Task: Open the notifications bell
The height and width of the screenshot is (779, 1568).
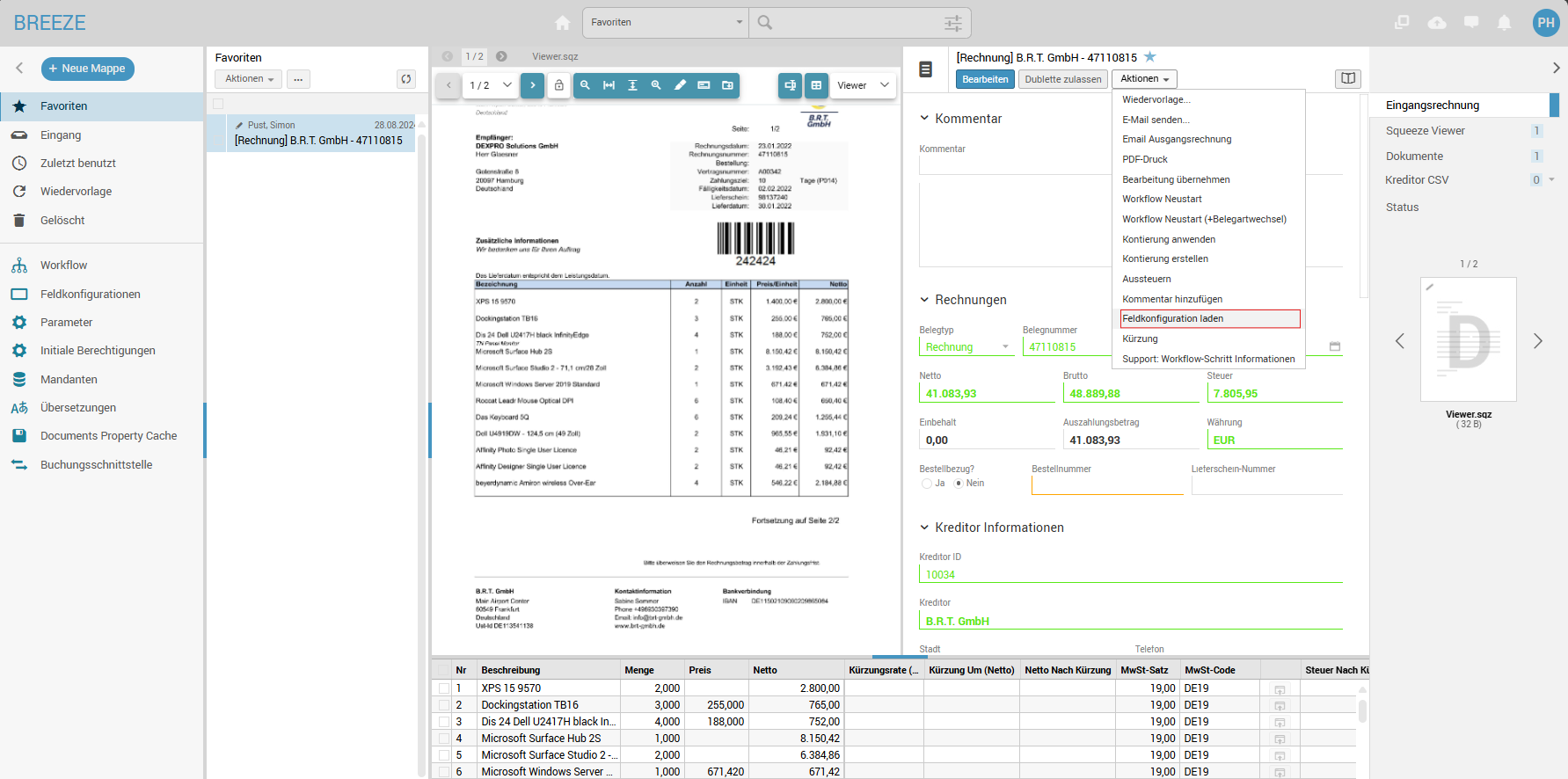Action: click(1505, 23)
